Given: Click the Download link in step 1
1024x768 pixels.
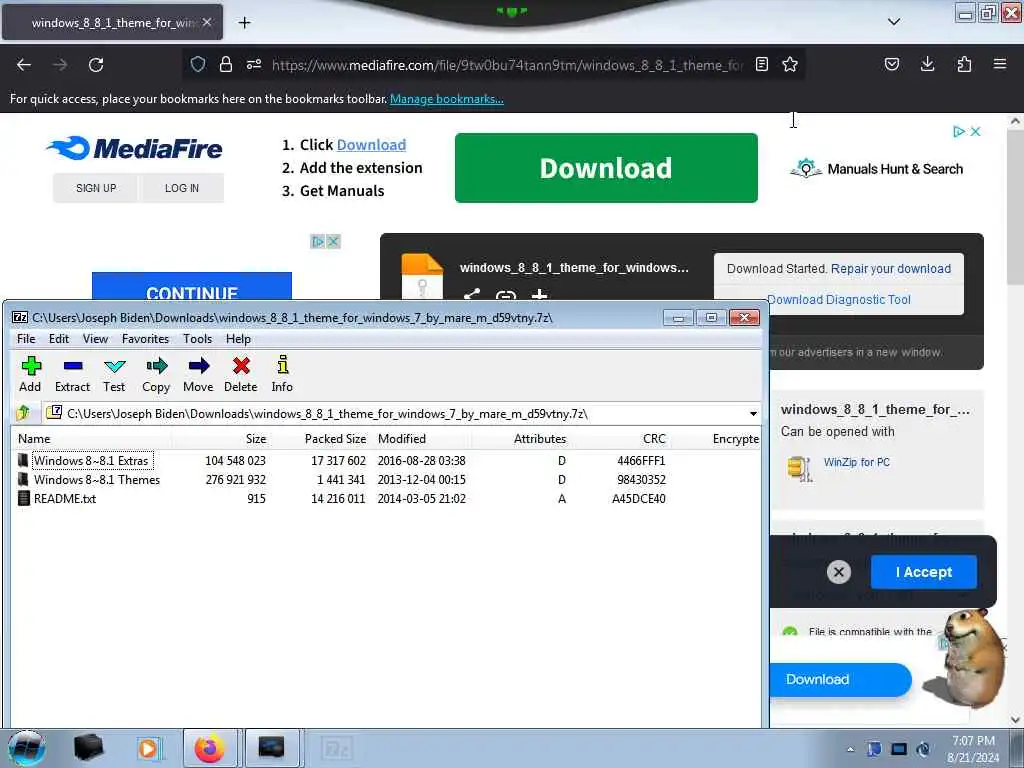Looking at the screenshot, I should (371, 145).
